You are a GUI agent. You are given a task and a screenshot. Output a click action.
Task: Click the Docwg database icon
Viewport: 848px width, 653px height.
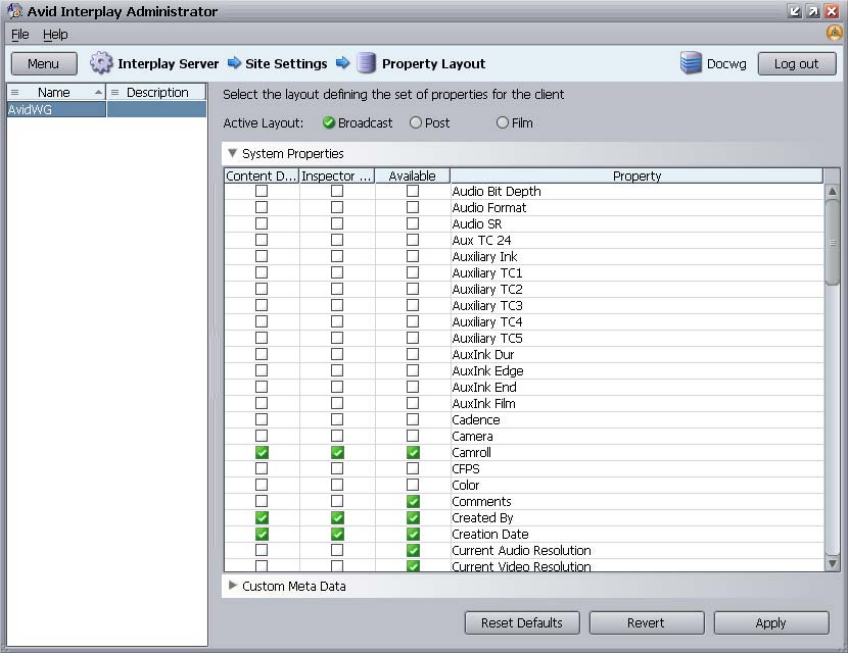click(x=691, y=63)
